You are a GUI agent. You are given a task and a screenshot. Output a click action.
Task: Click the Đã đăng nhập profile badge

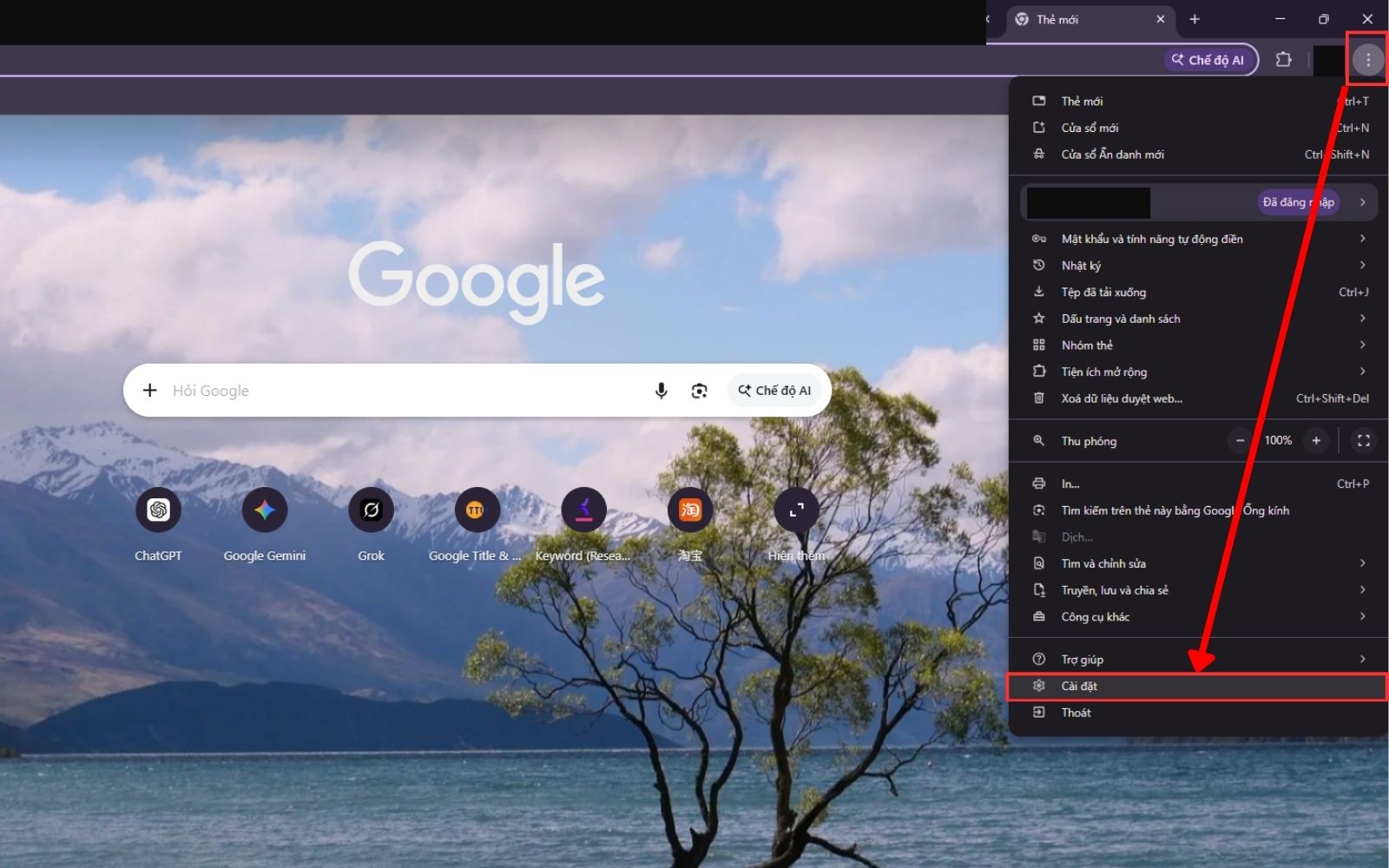point(1298,202)
